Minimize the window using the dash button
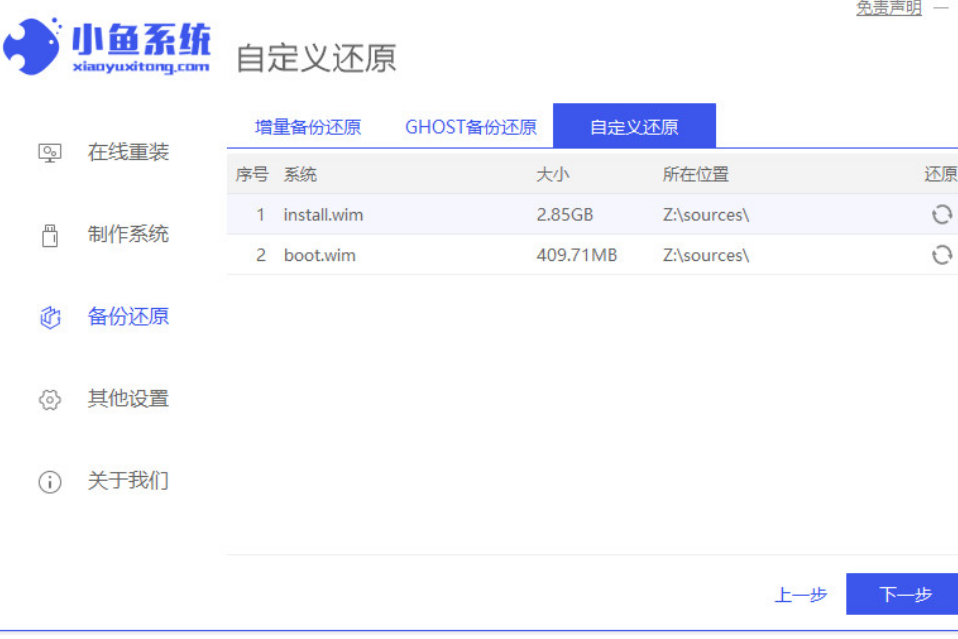Viewport: 958px width, 639px height. coord(941,8)
